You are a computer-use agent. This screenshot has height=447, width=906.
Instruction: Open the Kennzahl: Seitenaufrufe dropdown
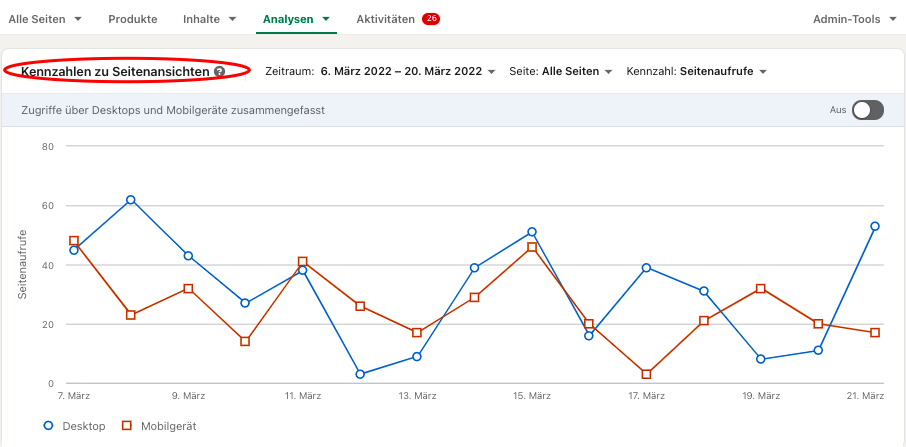point(696,72)
